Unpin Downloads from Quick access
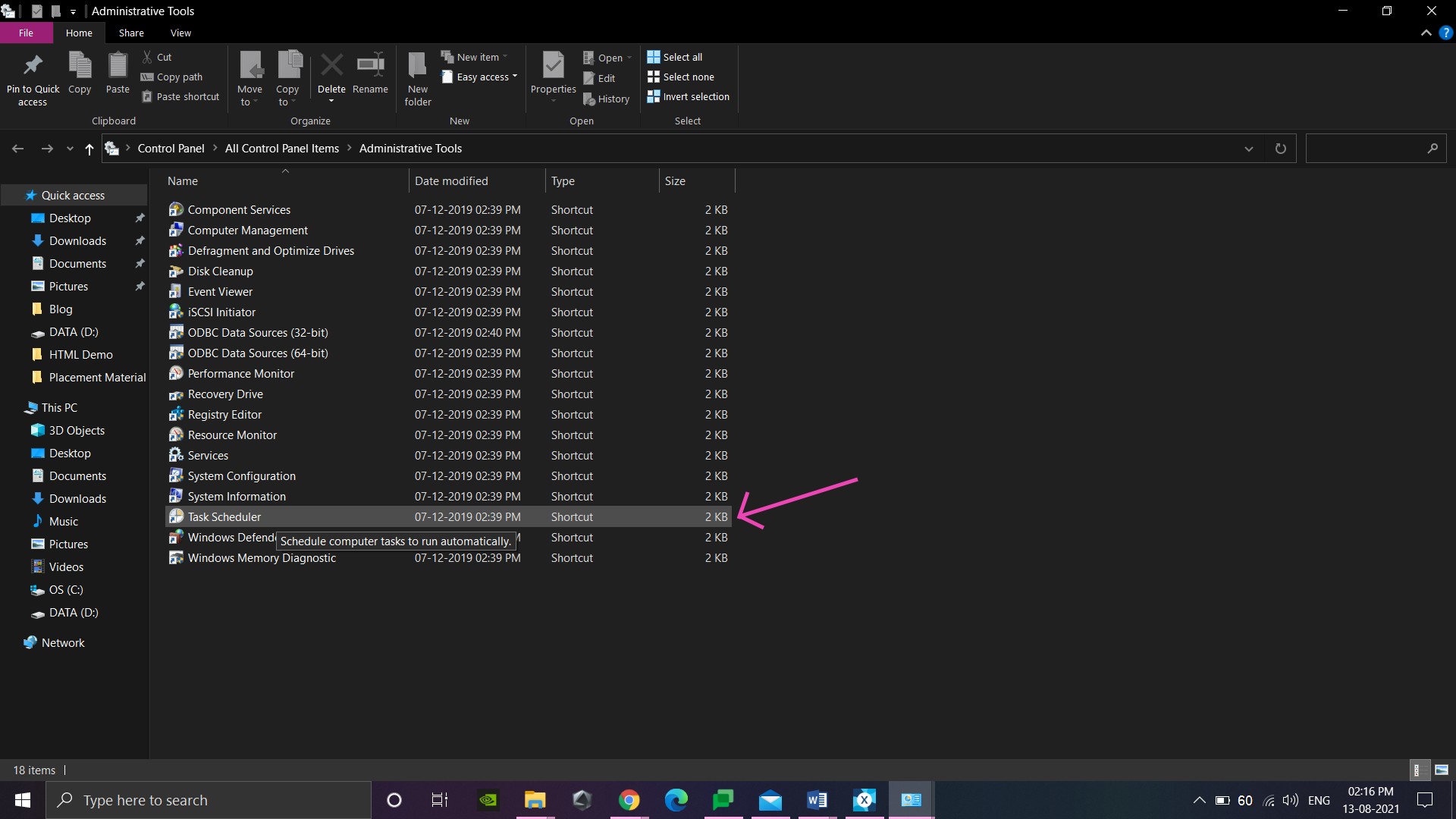This screenshot has width=1456, height=819. coord(140,240)
